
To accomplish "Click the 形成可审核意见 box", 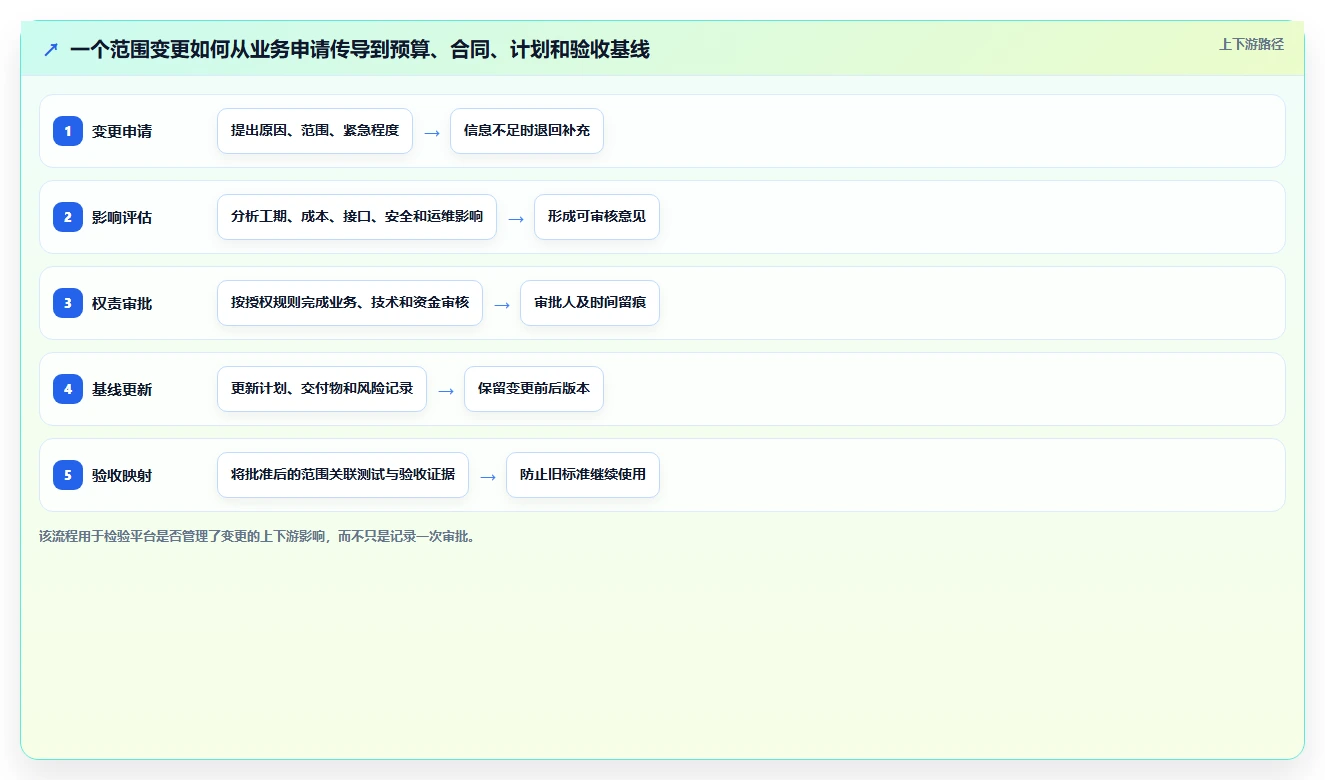I will [597, 217].
